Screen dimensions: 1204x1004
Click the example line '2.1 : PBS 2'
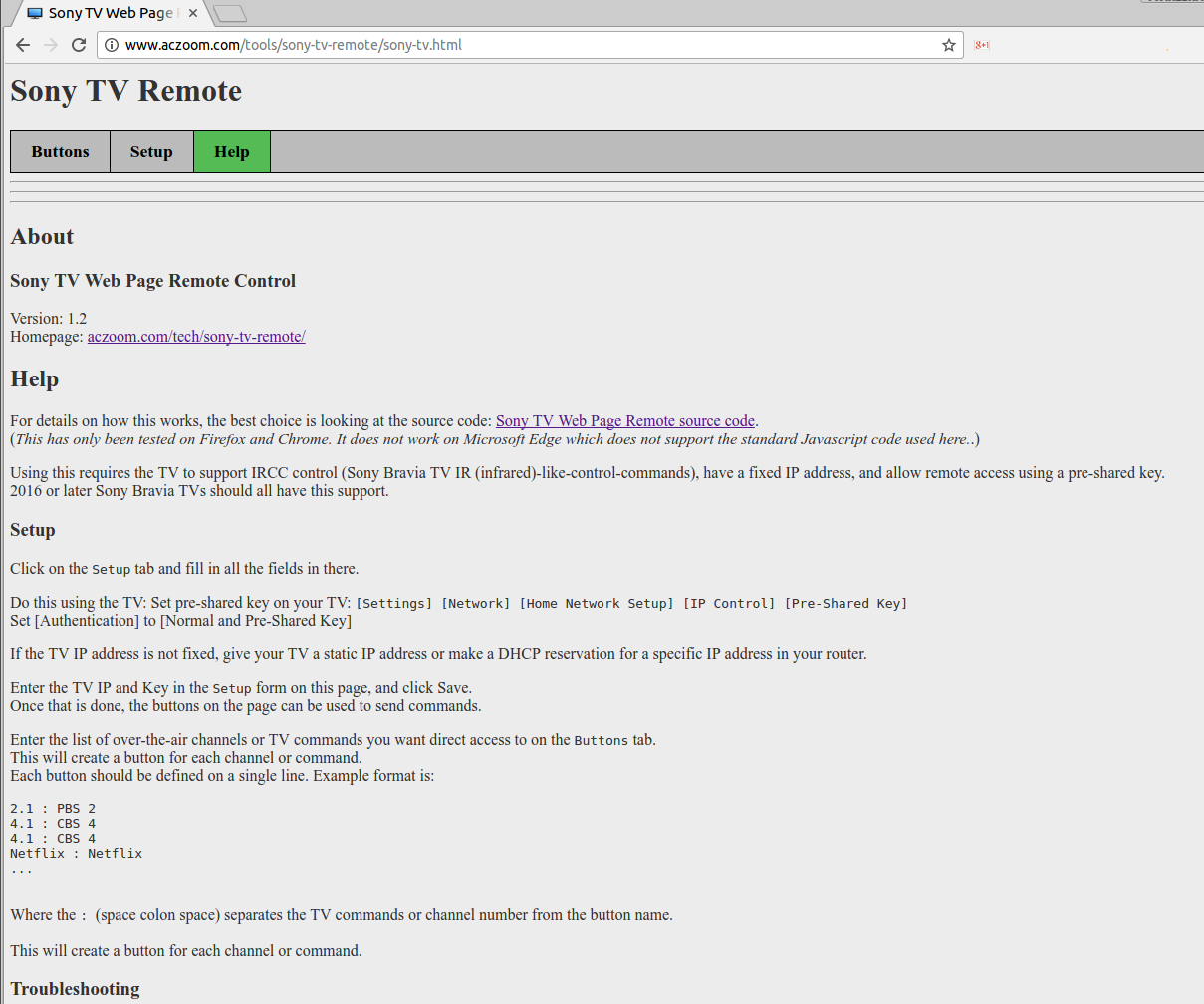coord(53,808)
